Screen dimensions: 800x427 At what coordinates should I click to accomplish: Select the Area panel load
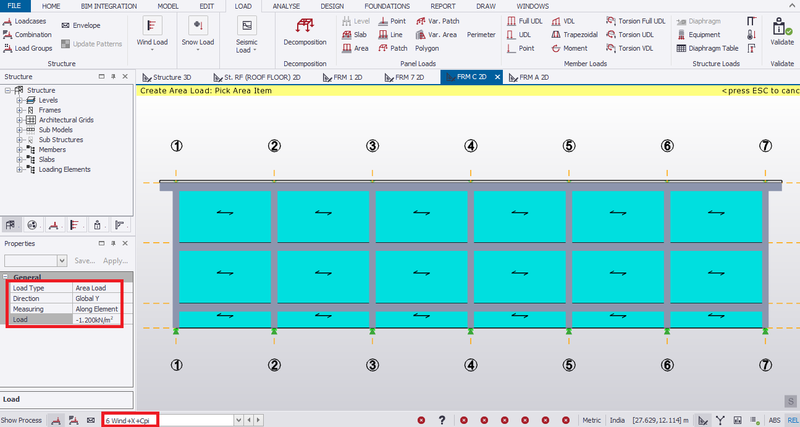coord(355,48)
